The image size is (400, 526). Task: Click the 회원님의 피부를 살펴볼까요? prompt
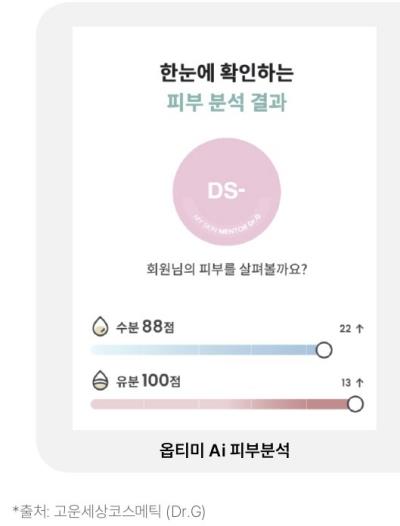[x=227, y=269]
